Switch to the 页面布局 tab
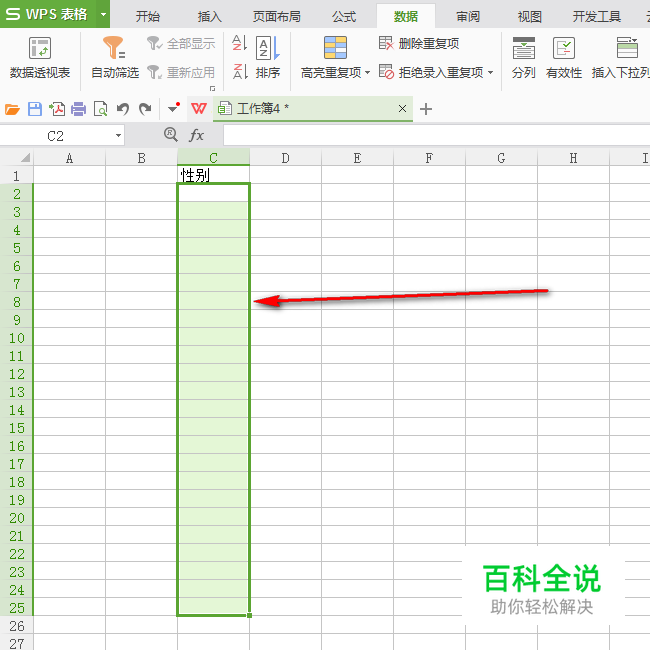This screenshot has height=650, width=650. [x=277, y=17]
